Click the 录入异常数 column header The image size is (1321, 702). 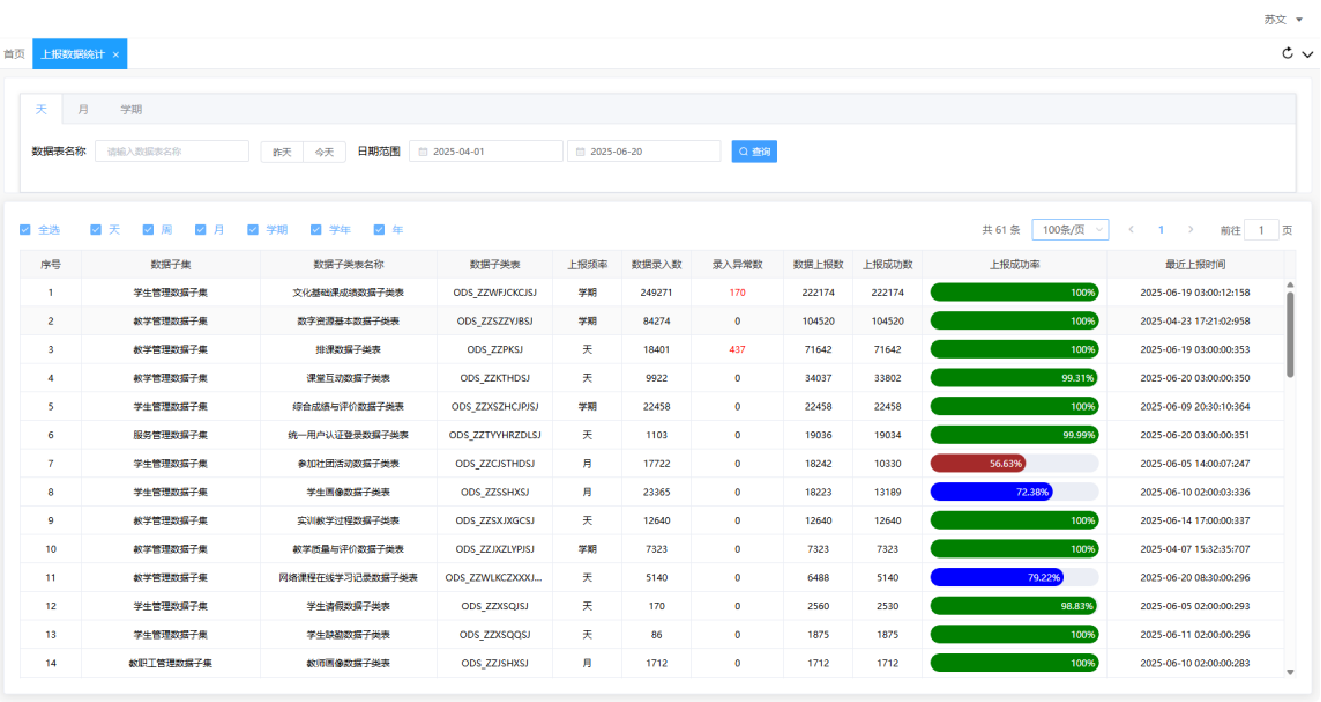[737, 264]
